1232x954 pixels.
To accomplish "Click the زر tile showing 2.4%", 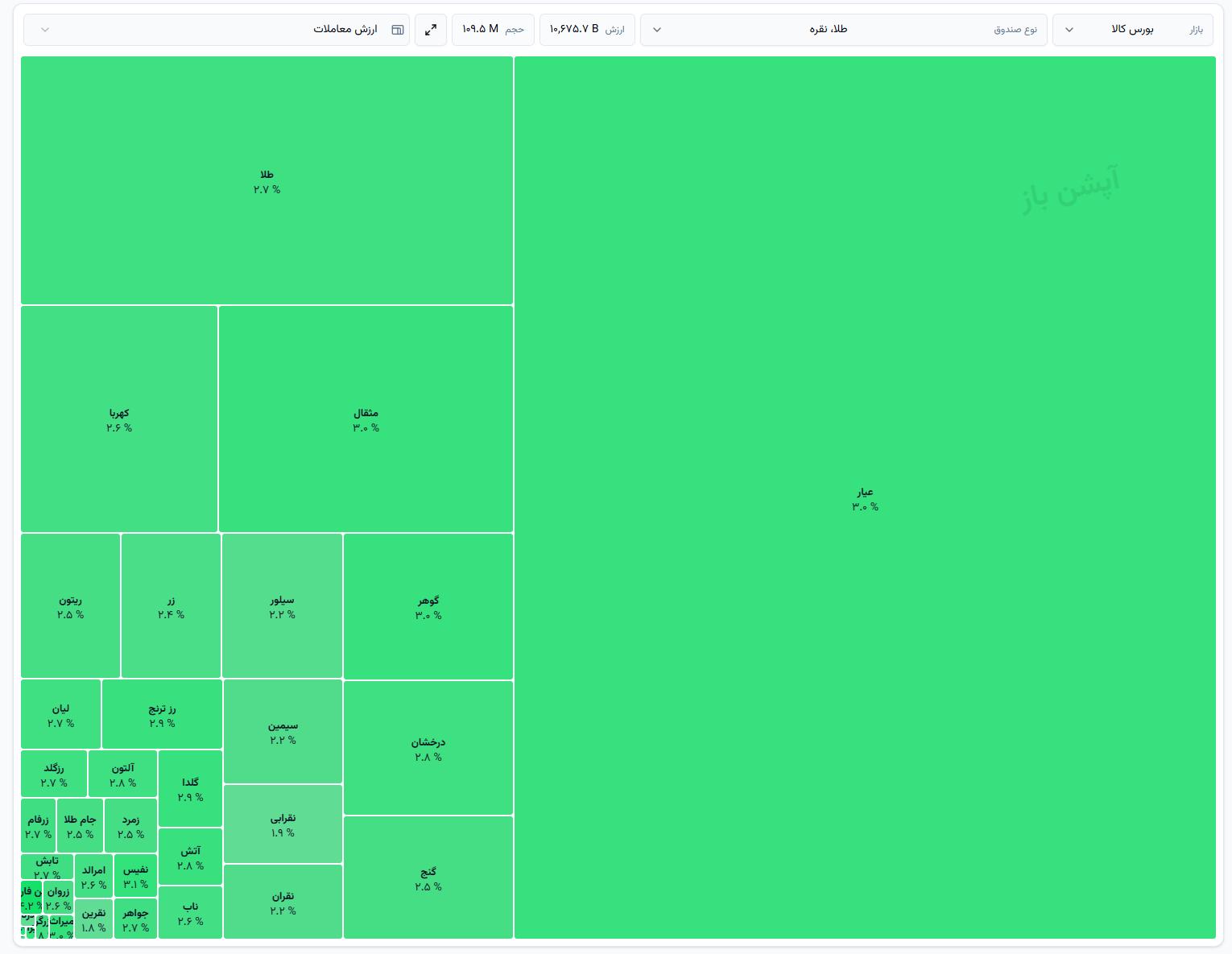I will tap(171, 606).
